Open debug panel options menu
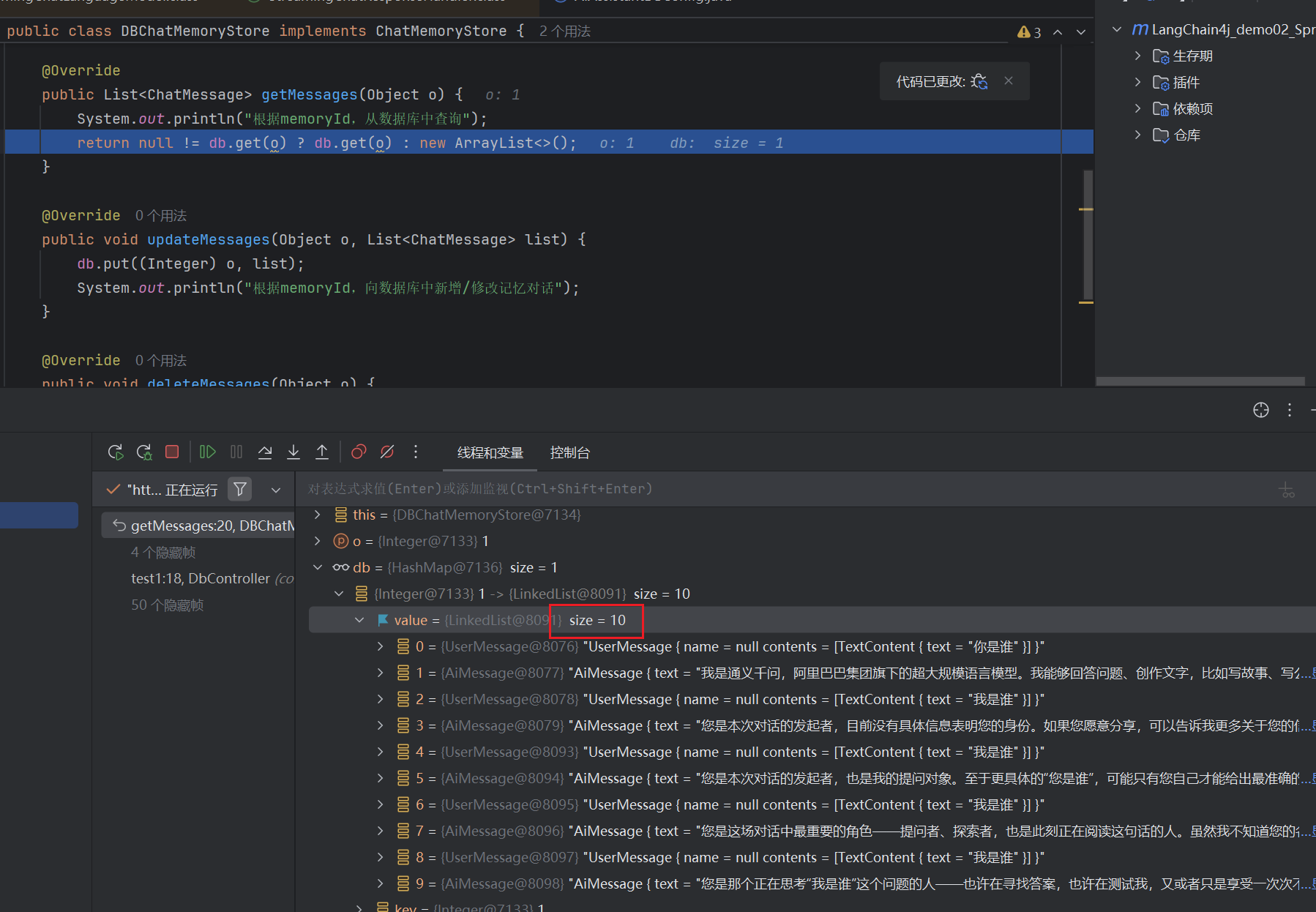 [x=1290, y=410]
